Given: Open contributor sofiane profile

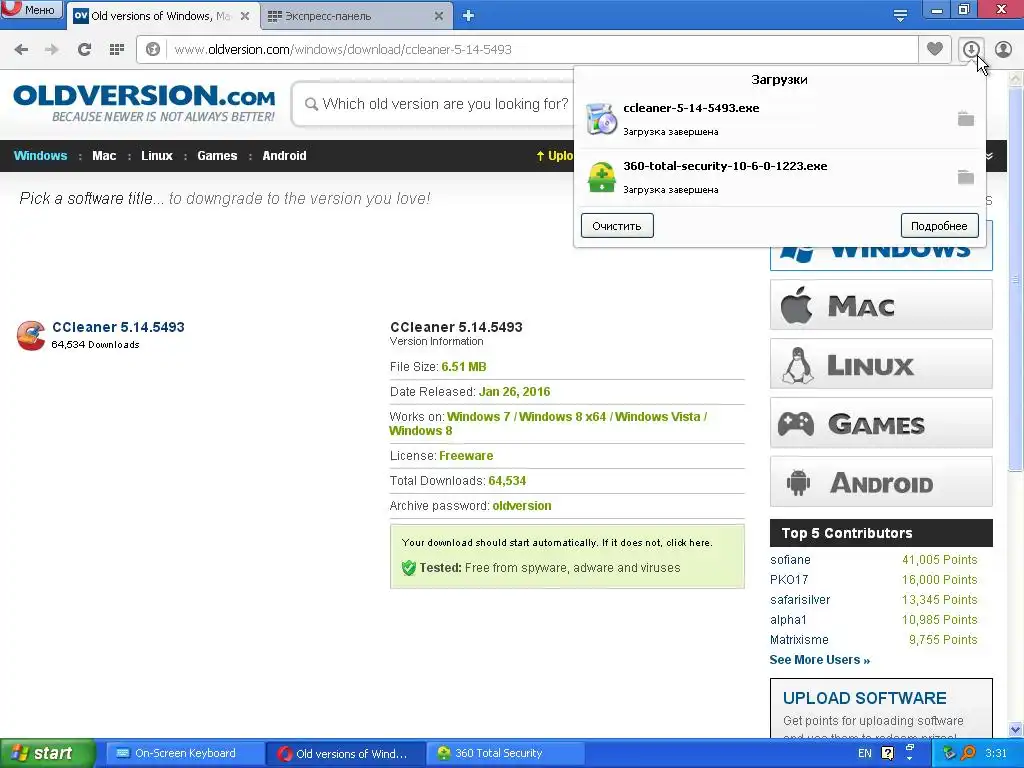Looking at the screenshot, I should (790, 560).
